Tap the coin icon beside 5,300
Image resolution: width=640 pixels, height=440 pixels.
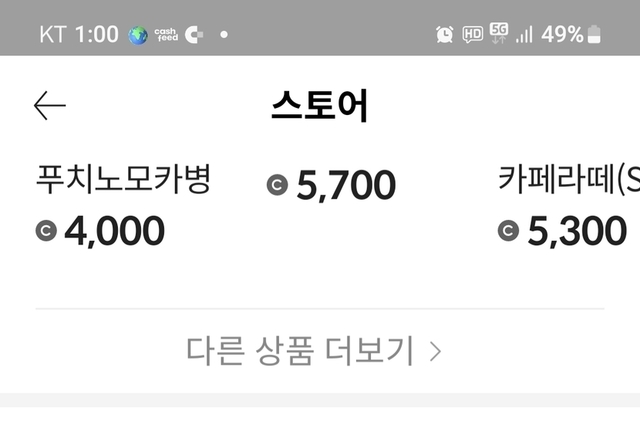click(x=508, y=232)
